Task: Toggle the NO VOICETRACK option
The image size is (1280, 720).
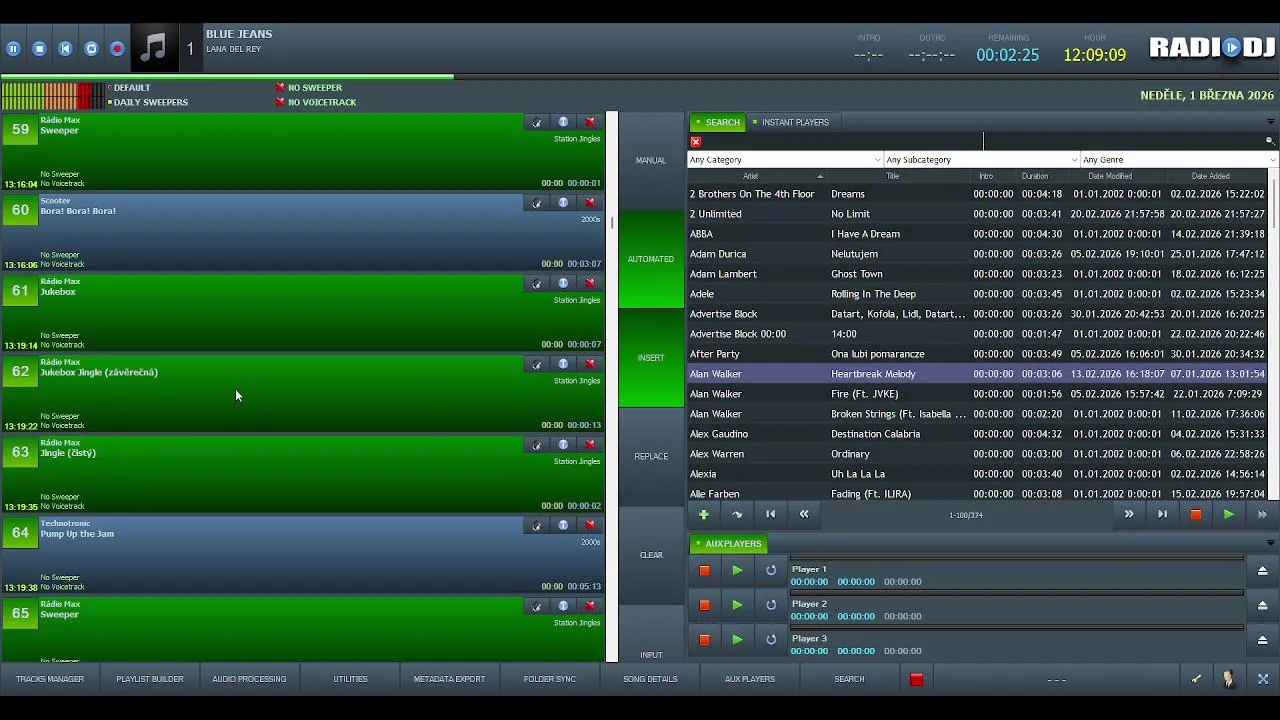Action: pyautogui.click(x=316, y=102)
